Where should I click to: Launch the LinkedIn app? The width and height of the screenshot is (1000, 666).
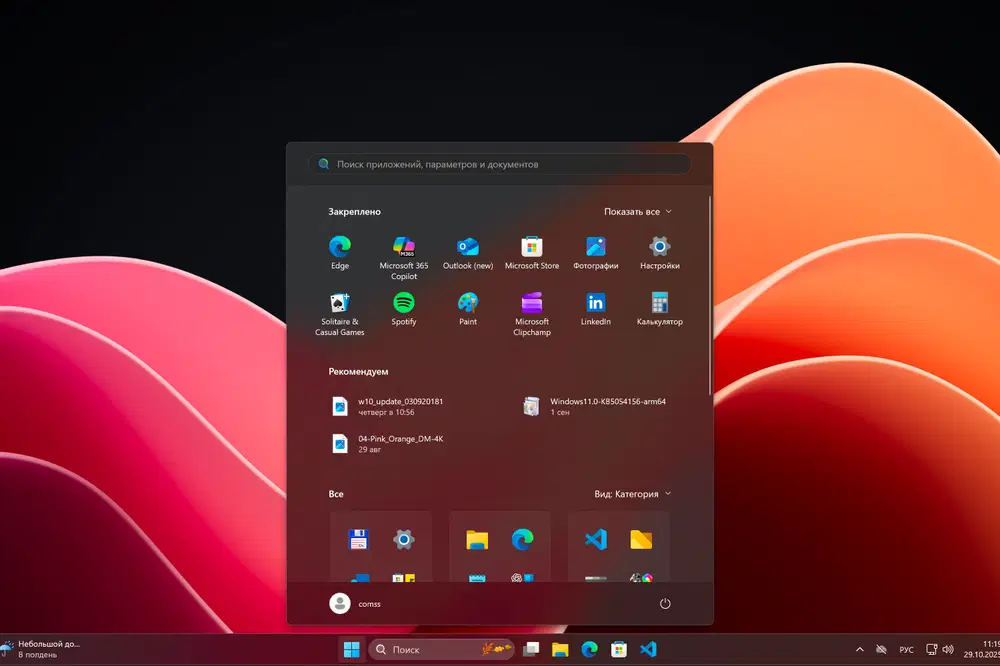click(x=596, y=309)
